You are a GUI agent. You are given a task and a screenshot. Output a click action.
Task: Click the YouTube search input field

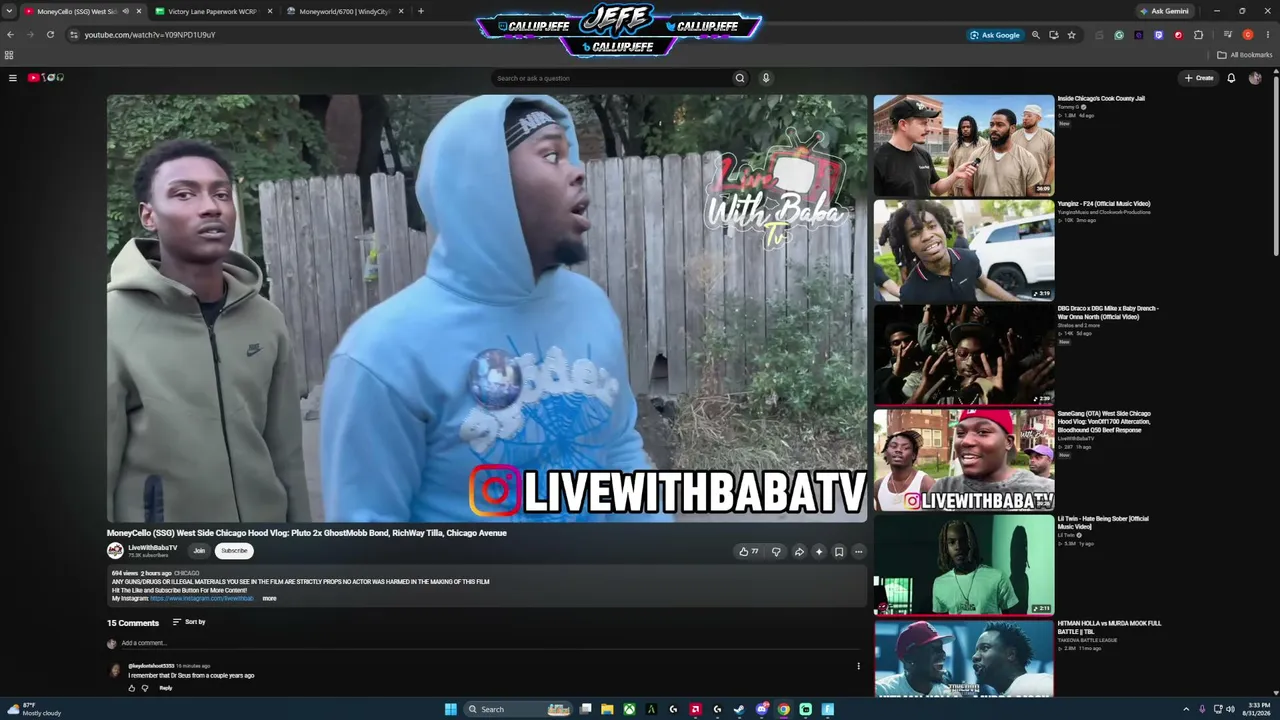click(612, 78)
